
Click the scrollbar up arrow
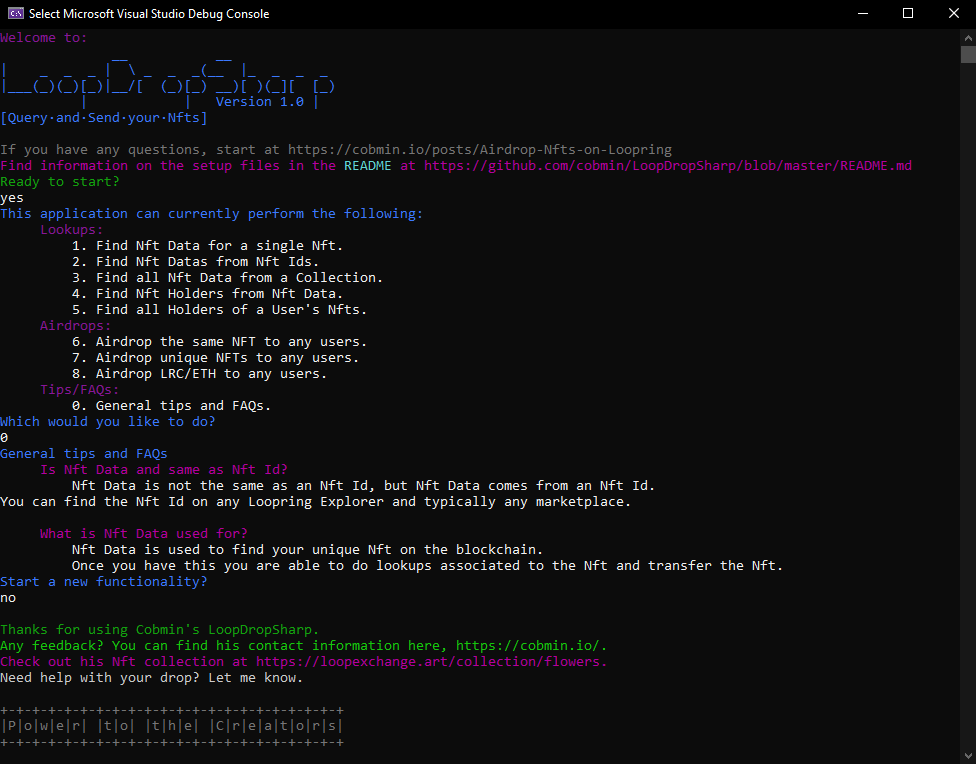[968, 37]
